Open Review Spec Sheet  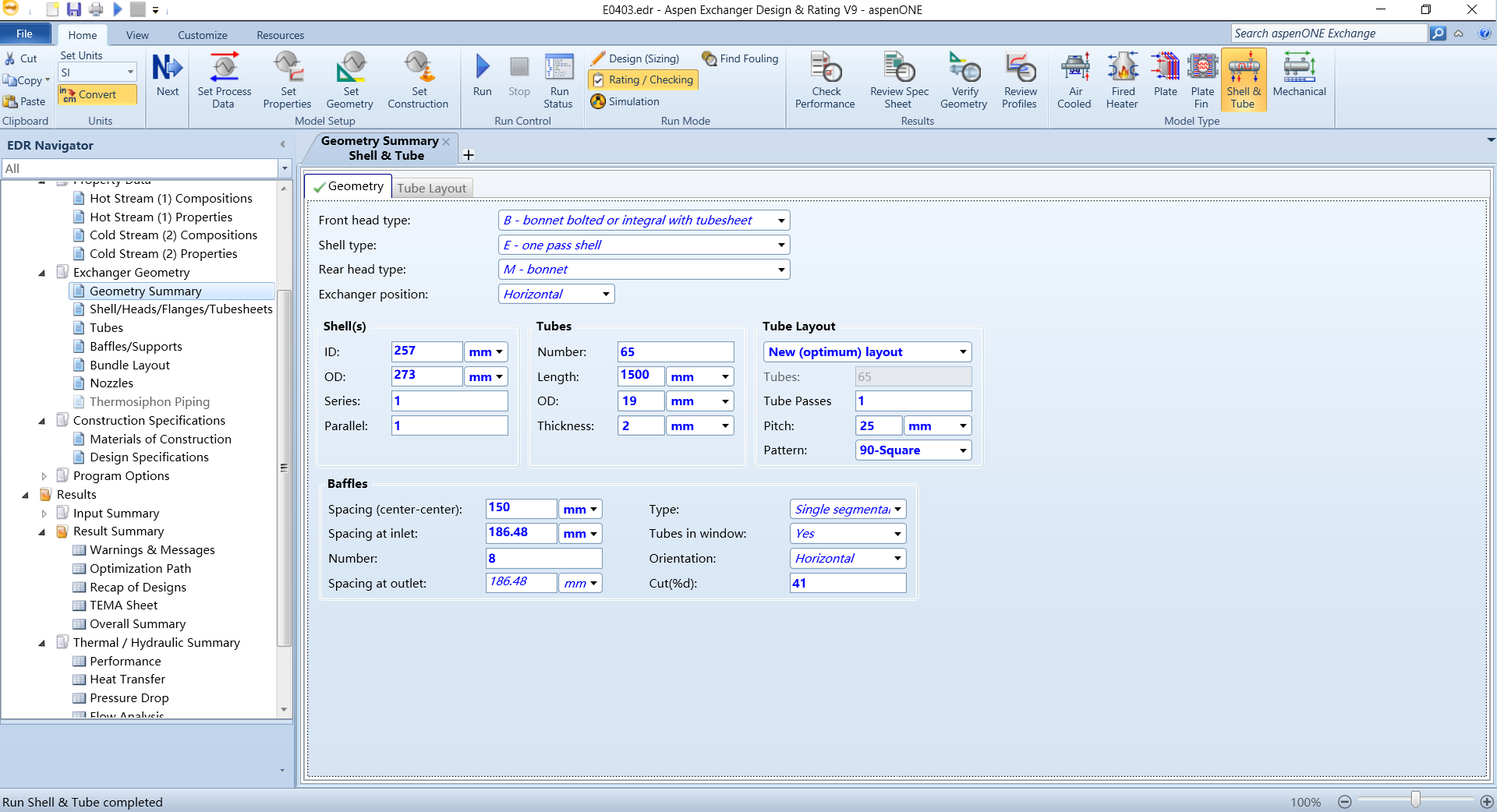(x=899, y=80)
